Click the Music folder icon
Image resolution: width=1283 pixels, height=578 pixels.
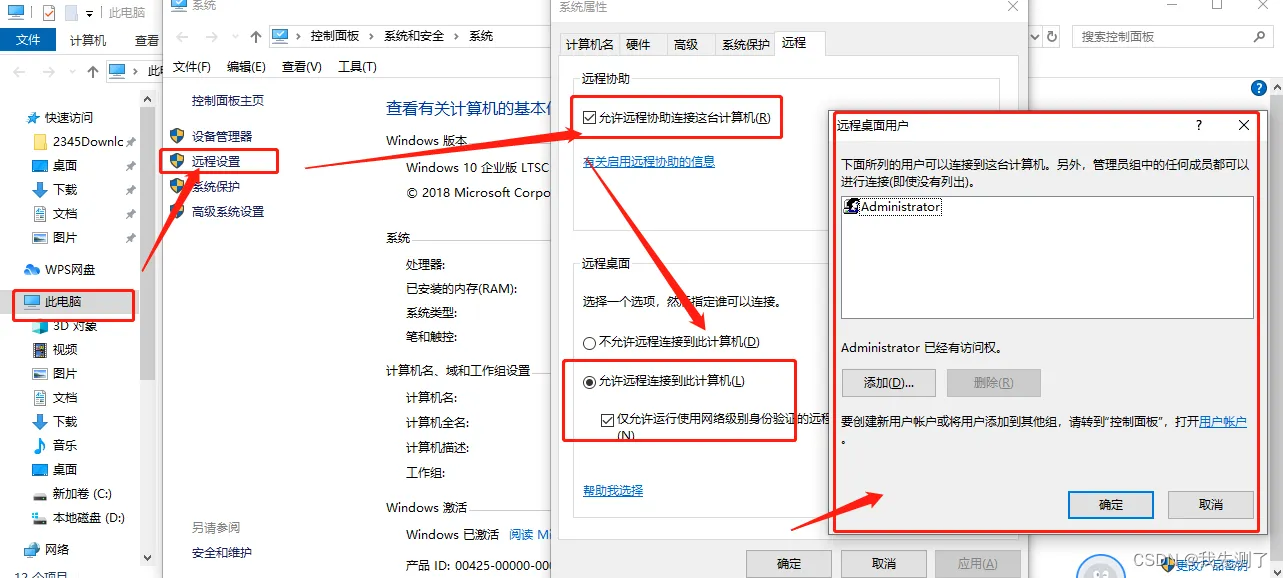click(40, 446)
